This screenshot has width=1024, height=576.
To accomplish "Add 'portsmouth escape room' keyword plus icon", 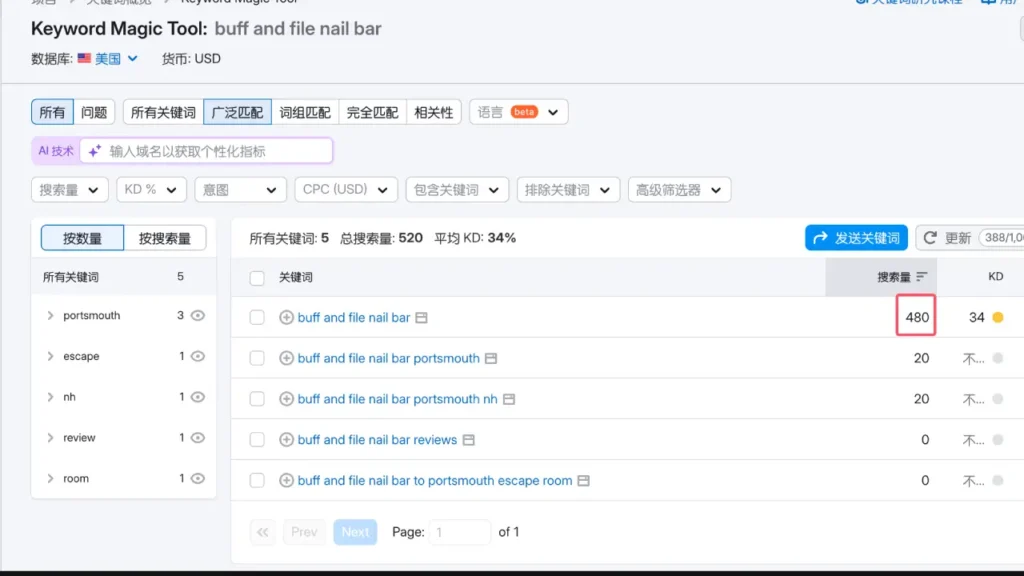I will tap(286, 481).
